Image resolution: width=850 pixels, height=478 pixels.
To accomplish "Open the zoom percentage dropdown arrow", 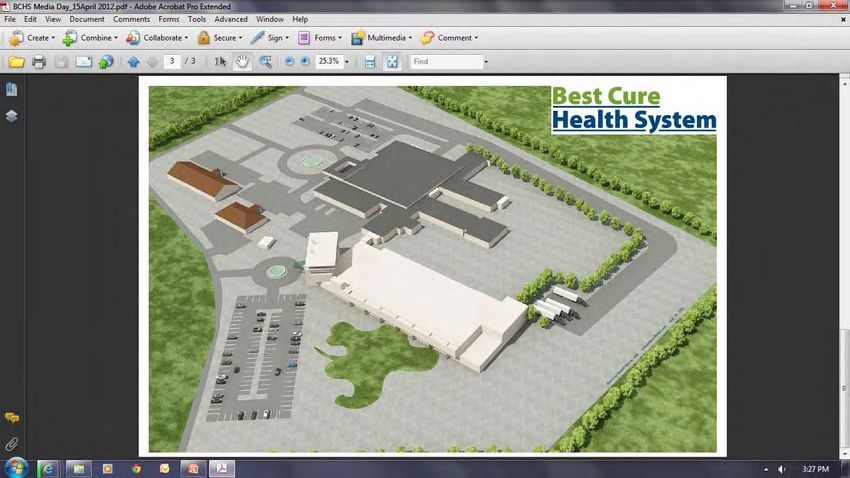I will tap(347, 62).
